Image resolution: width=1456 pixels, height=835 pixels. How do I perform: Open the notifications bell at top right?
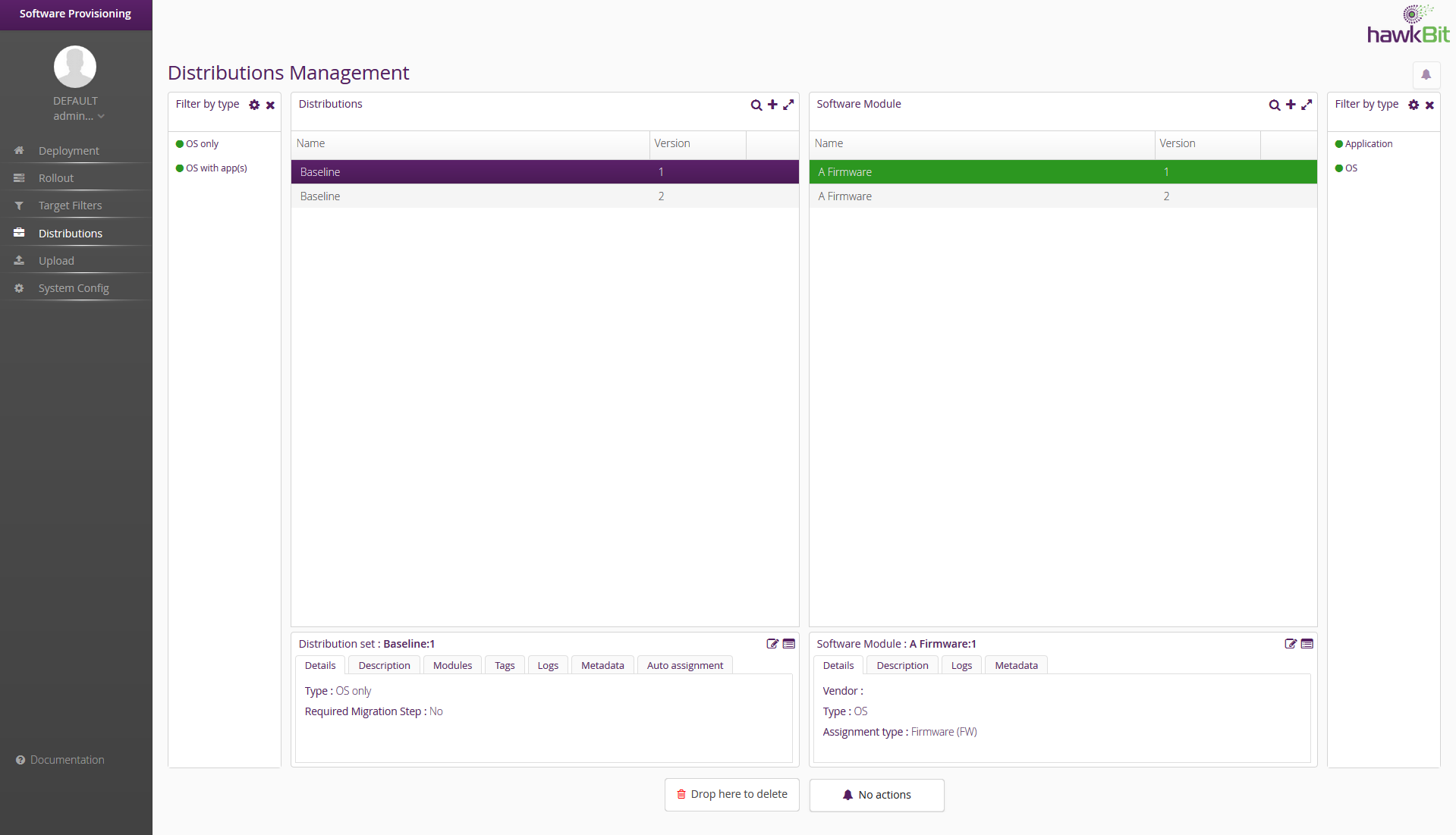pos(1426,74)
